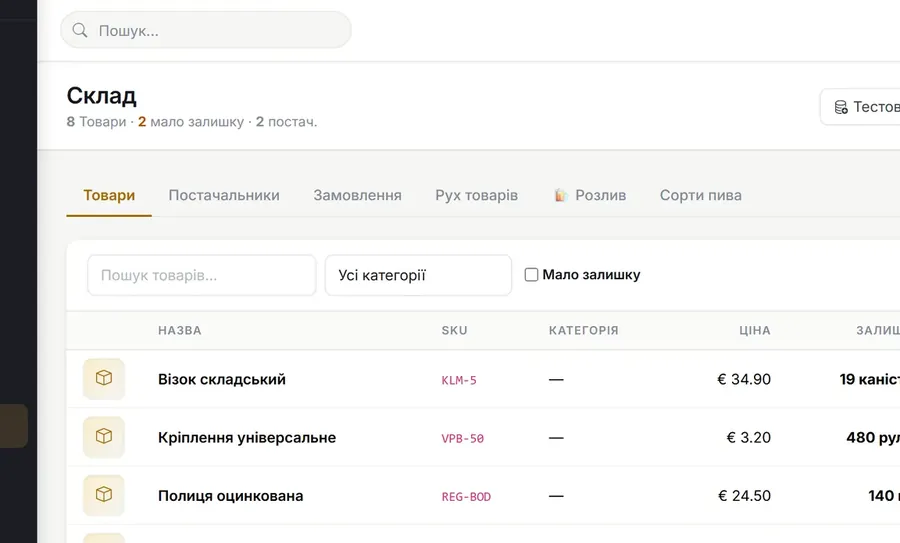The width and height of the screenshot is (900, 543).
Task: Click SKU code REG-BOD
Action: point(466,497)
